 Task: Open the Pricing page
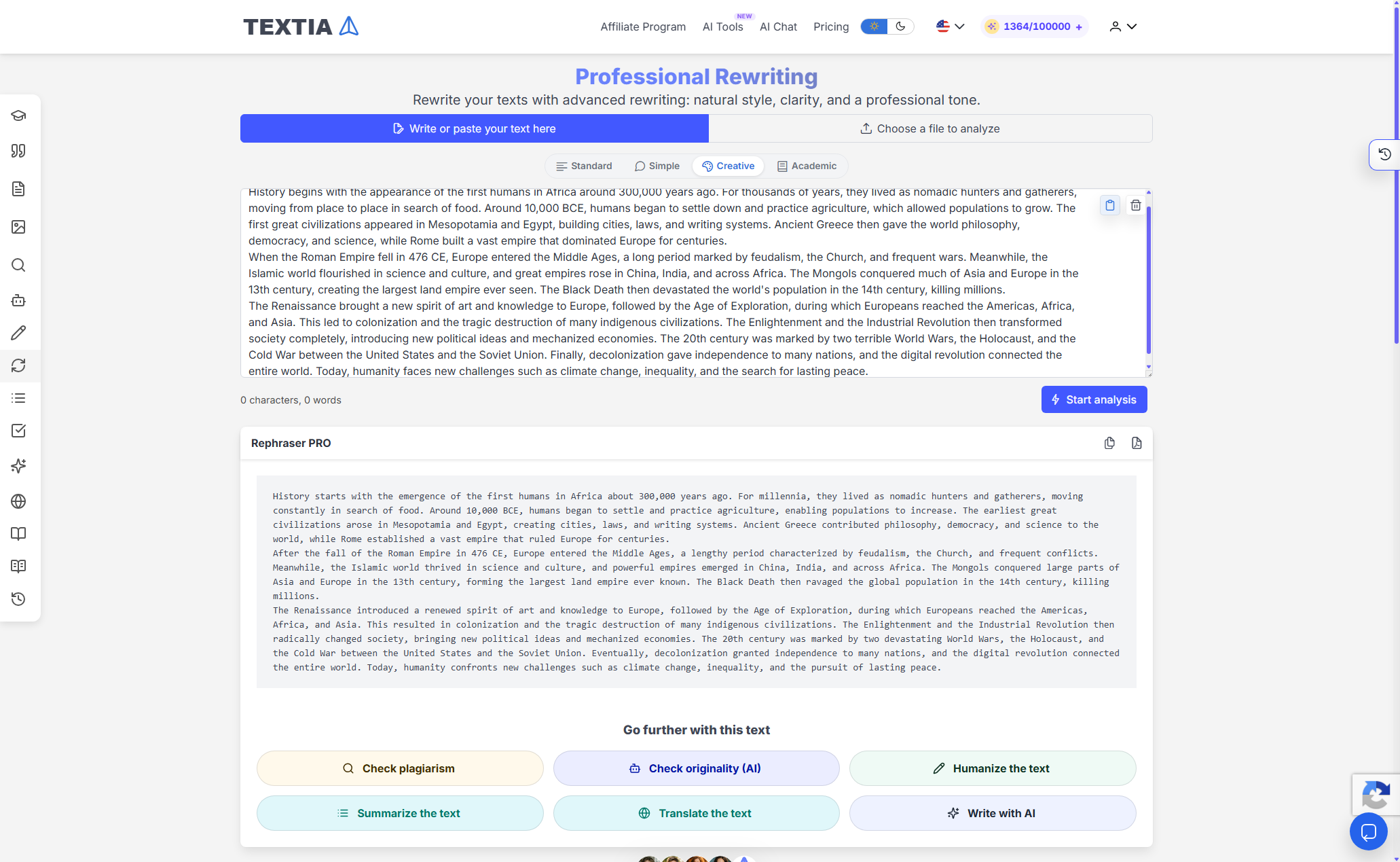[x=831, y=26]
